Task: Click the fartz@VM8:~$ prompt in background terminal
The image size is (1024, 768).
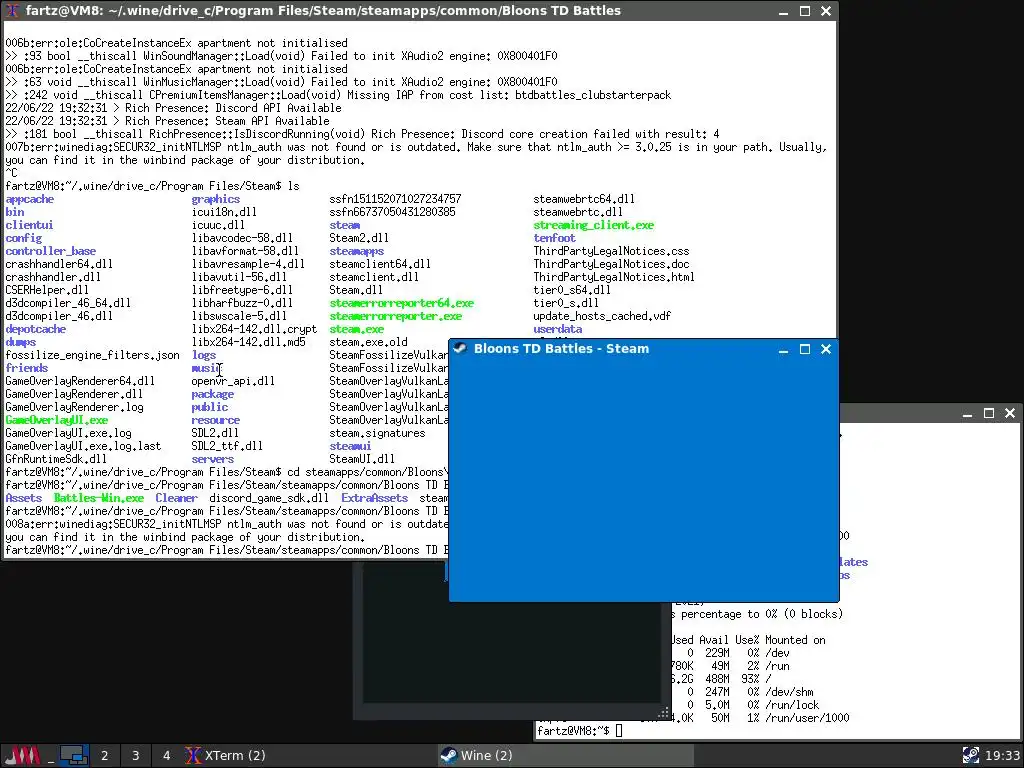Action: [573, 731]
